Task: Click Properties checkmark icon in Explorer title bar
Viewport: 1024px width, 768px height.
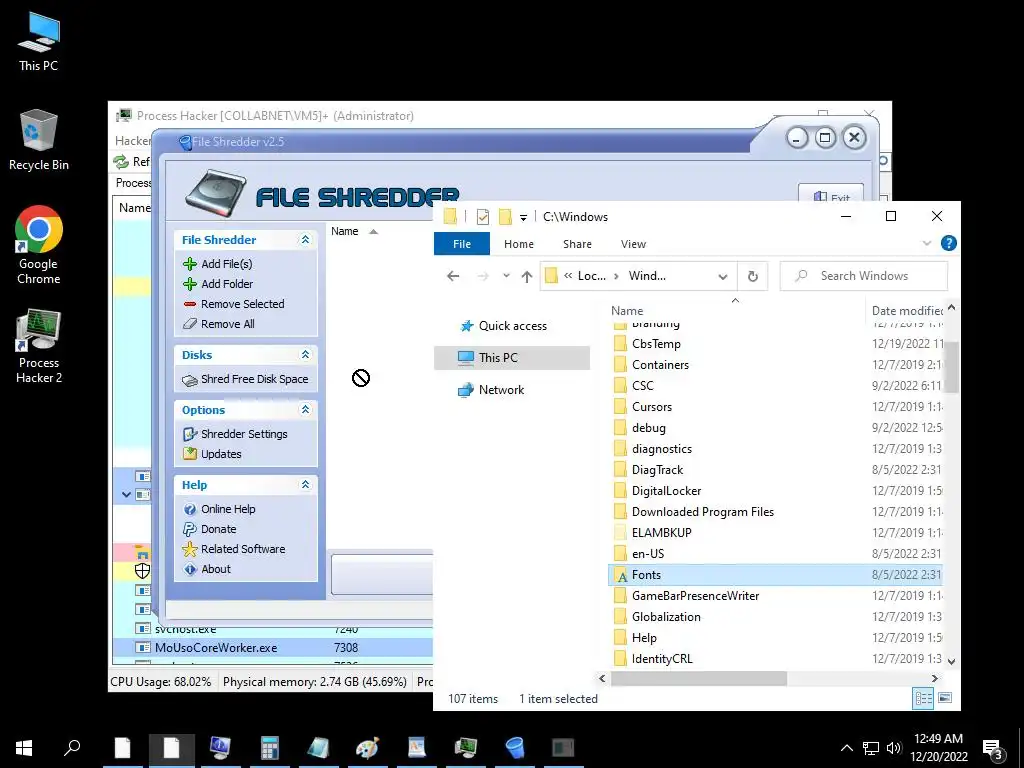Action: click(x=483, y=217)
